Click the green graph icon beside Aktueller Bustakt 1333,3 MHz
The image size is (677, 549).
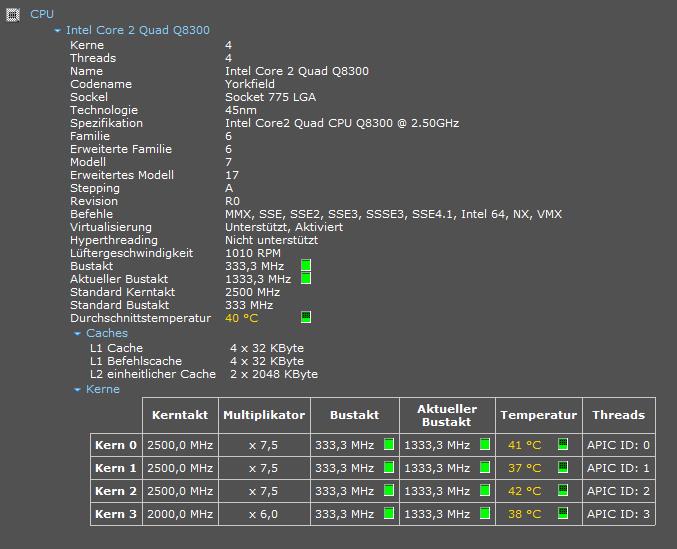(x=306, y=278)
